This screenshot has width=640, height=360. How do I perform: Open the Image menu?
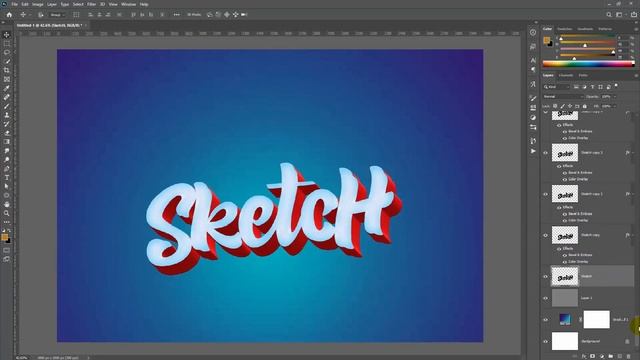click(38, 4)
